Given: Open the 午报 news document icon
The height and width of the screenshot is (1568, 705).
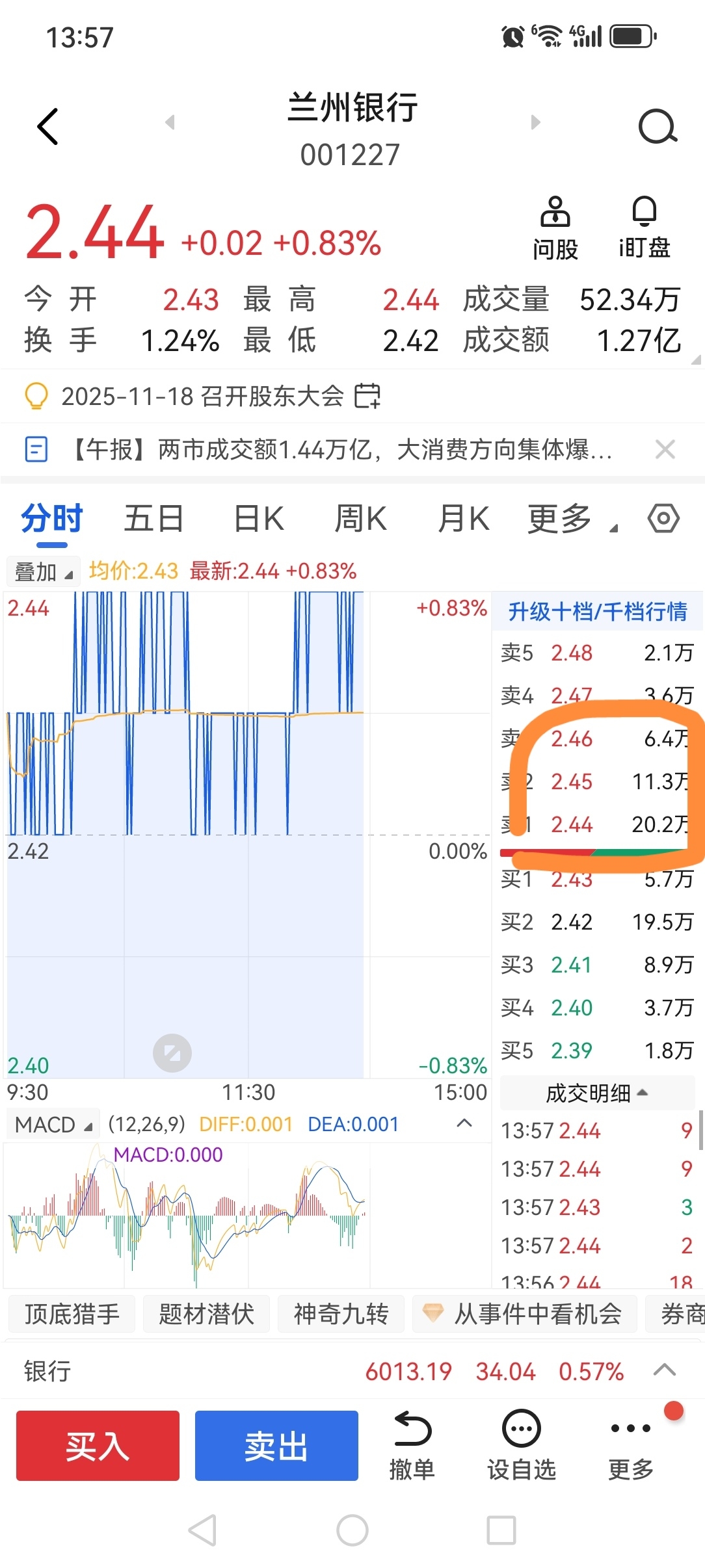Looking at the screenshot, I should (36, 449).
